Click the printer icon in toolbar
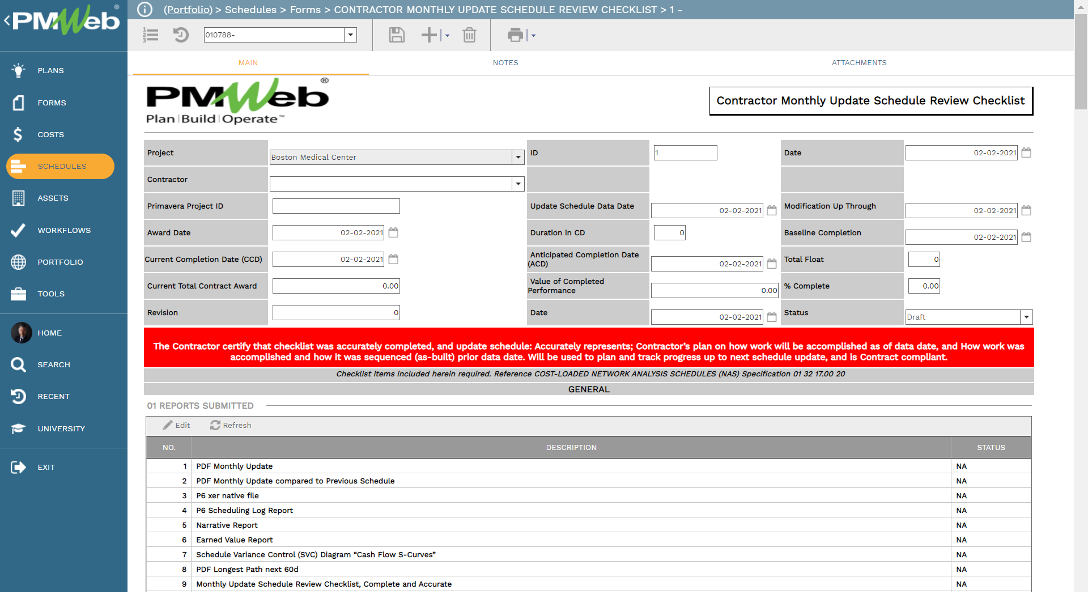This screenshot has height=593, width=1089. (x=515, y=35)
